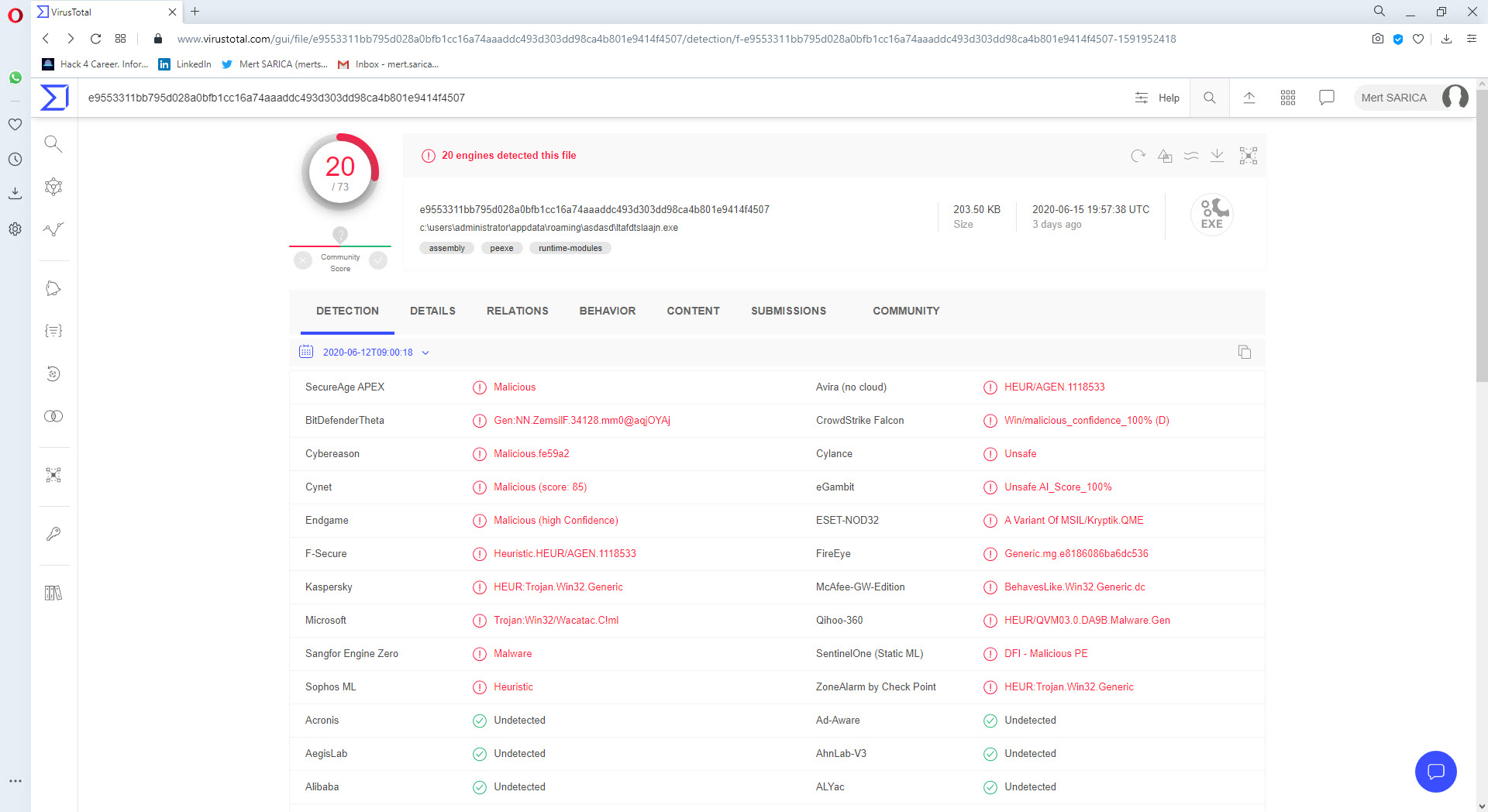
Task: Open the blue chat bubble button
Action: pyautogui.click(x=1436, y=772)
